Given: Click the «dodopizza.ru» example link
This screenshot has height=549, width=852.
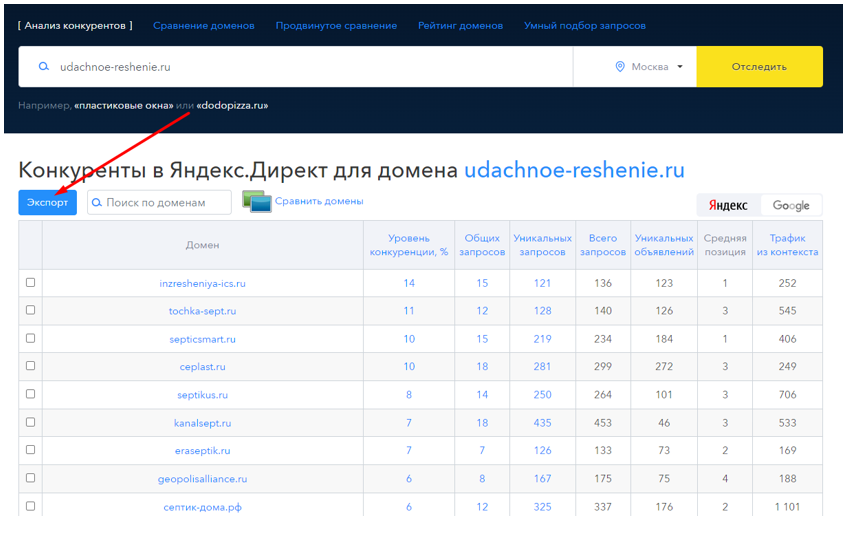Looking at the screenshot, I should 232,105.
